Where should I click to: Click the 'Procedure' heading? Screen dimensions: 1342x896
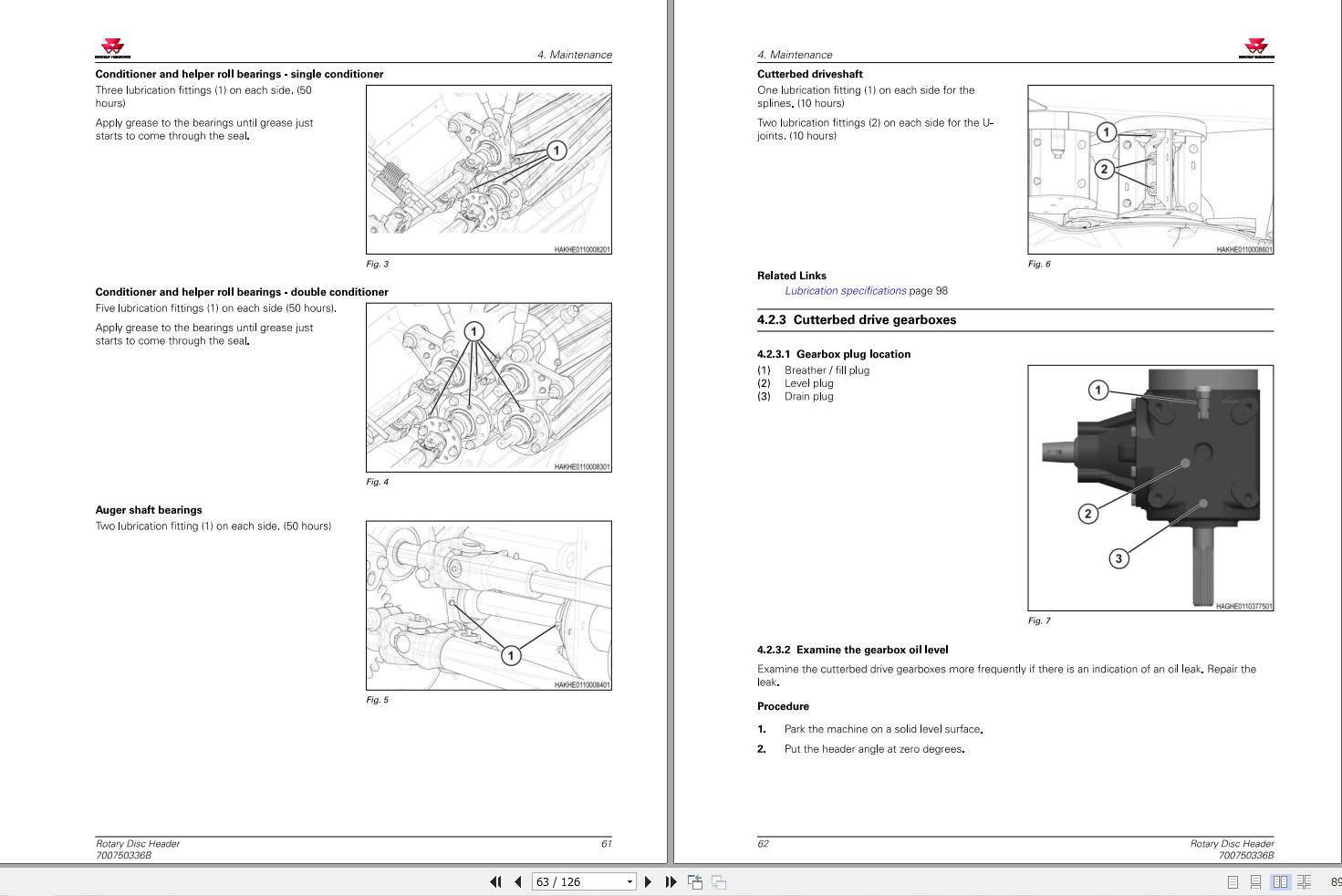(783, 706)
